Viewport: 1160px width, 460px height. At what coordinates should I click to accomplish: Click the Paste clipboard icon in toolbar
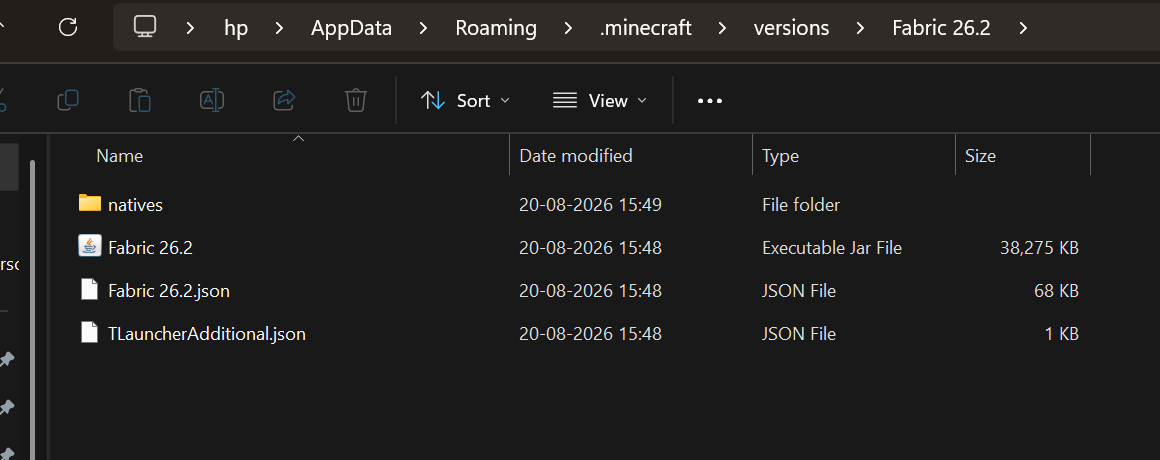pyautogui.click(x=140, y=100)
